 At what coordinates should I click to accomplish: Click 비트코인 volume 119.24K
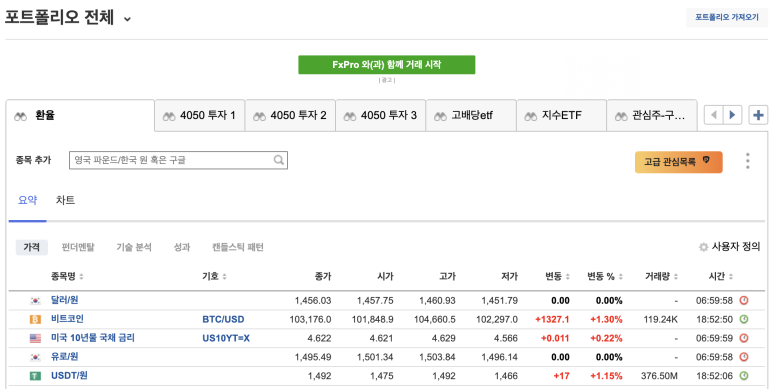click(661, 319)
